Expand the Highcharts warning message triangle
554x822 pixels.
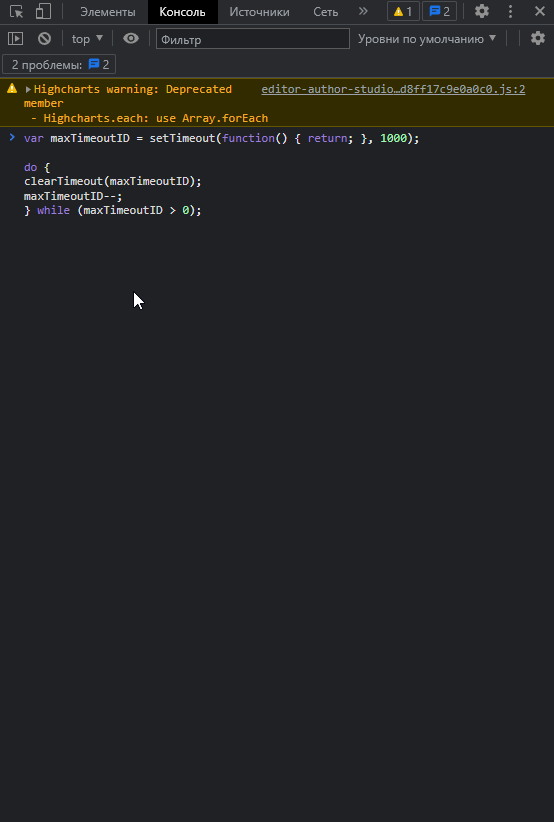28,90
